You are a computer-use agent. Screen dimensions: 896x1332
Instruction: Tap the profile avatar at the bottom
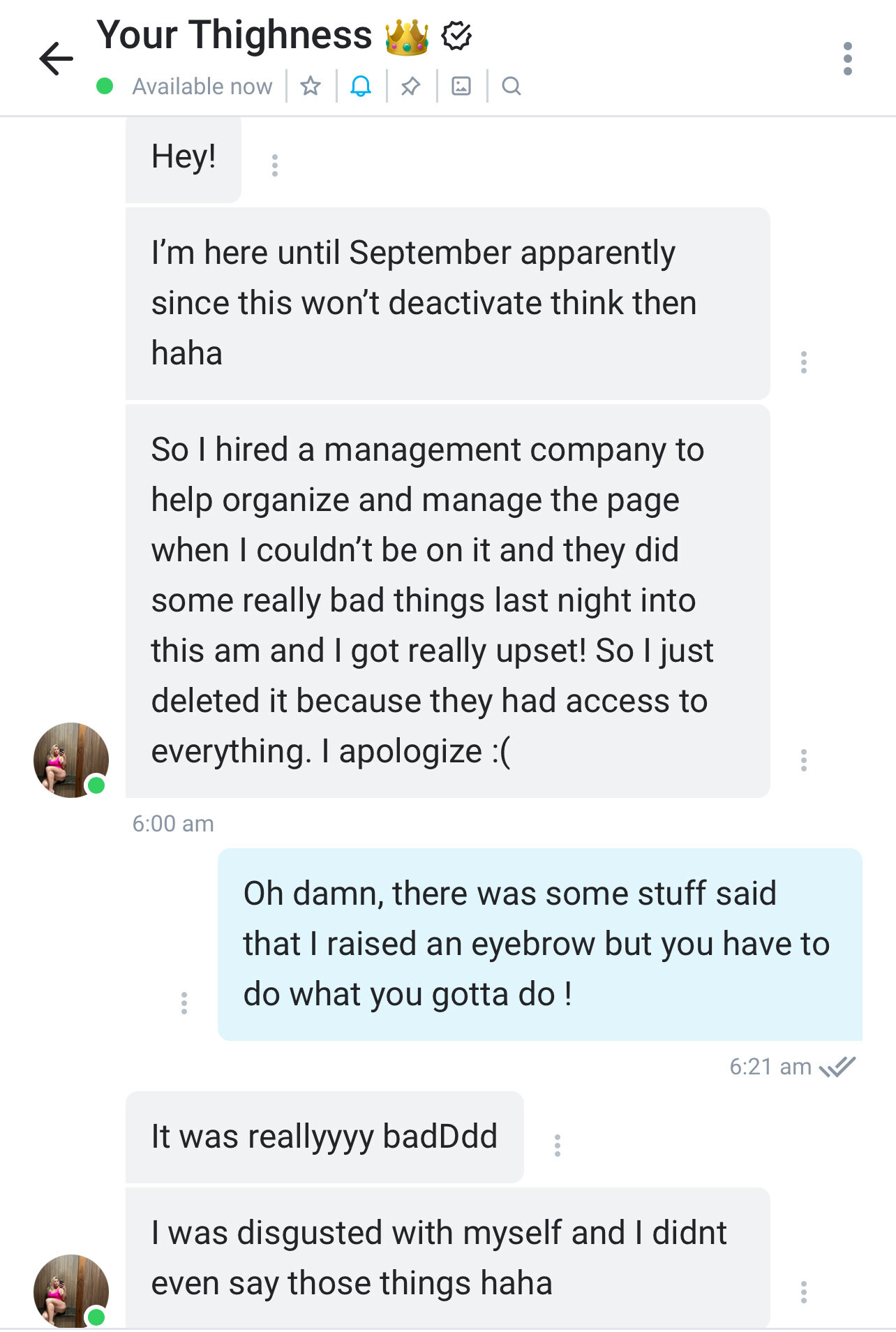coord(71,1291)
